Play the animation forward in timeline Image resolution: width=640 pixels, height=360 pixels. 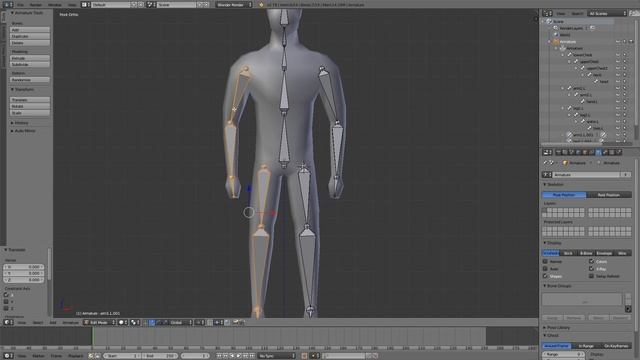[239, 356]
